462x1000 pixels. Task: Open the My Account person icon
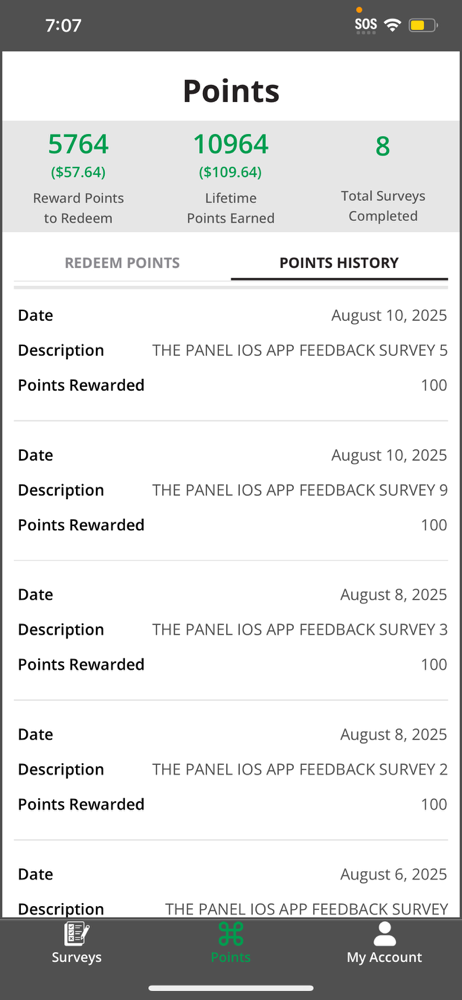click(x=384, y=934)
